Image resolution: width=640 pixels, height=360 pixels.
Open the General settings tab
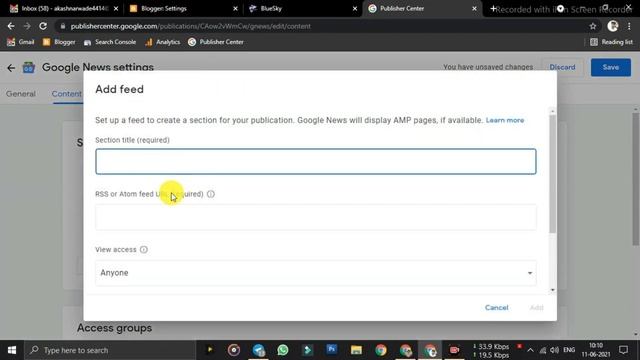click(21, 94)
